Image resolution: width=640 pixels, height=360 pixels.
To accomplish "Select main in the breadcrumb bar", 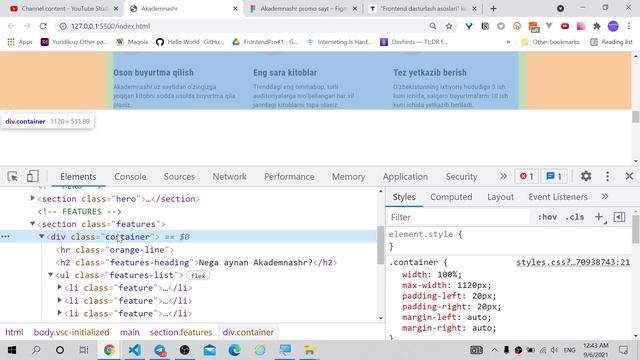I will 130,332.
